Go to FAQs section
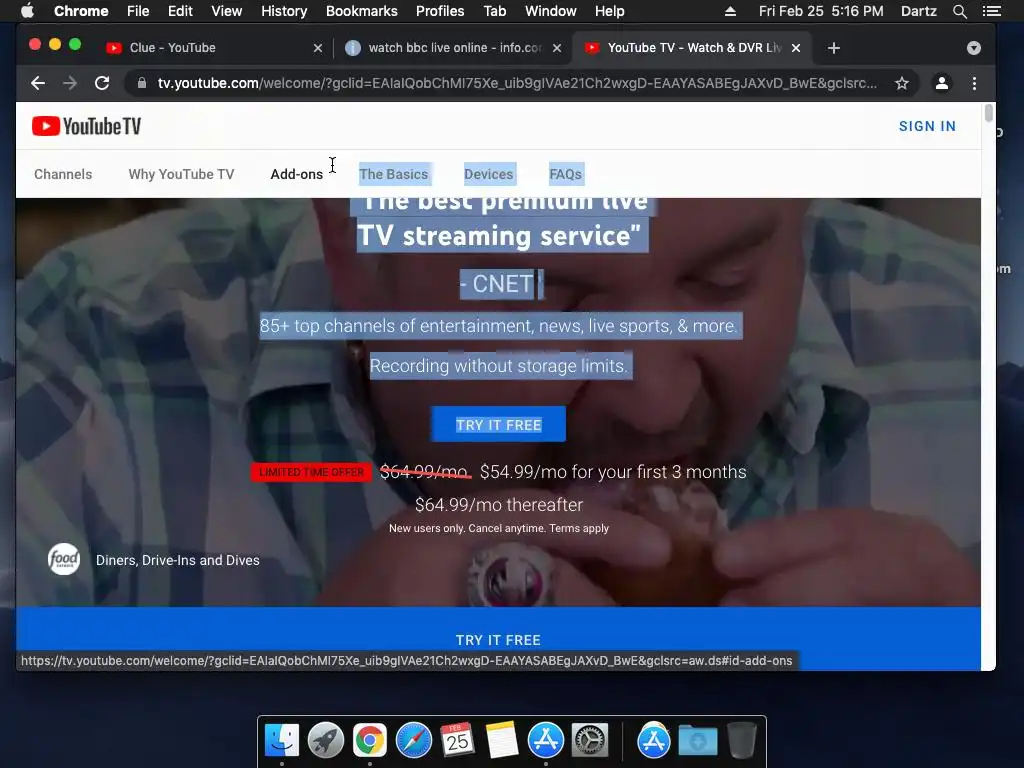This screenshot has height=768, width=1024. coord(566,174)
